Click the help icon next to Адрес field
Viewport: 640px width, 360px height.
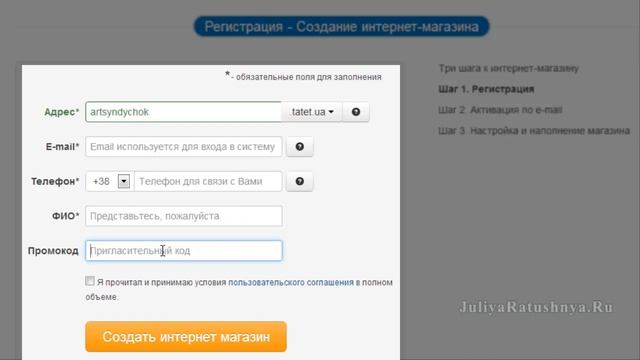tap(356, 112)
